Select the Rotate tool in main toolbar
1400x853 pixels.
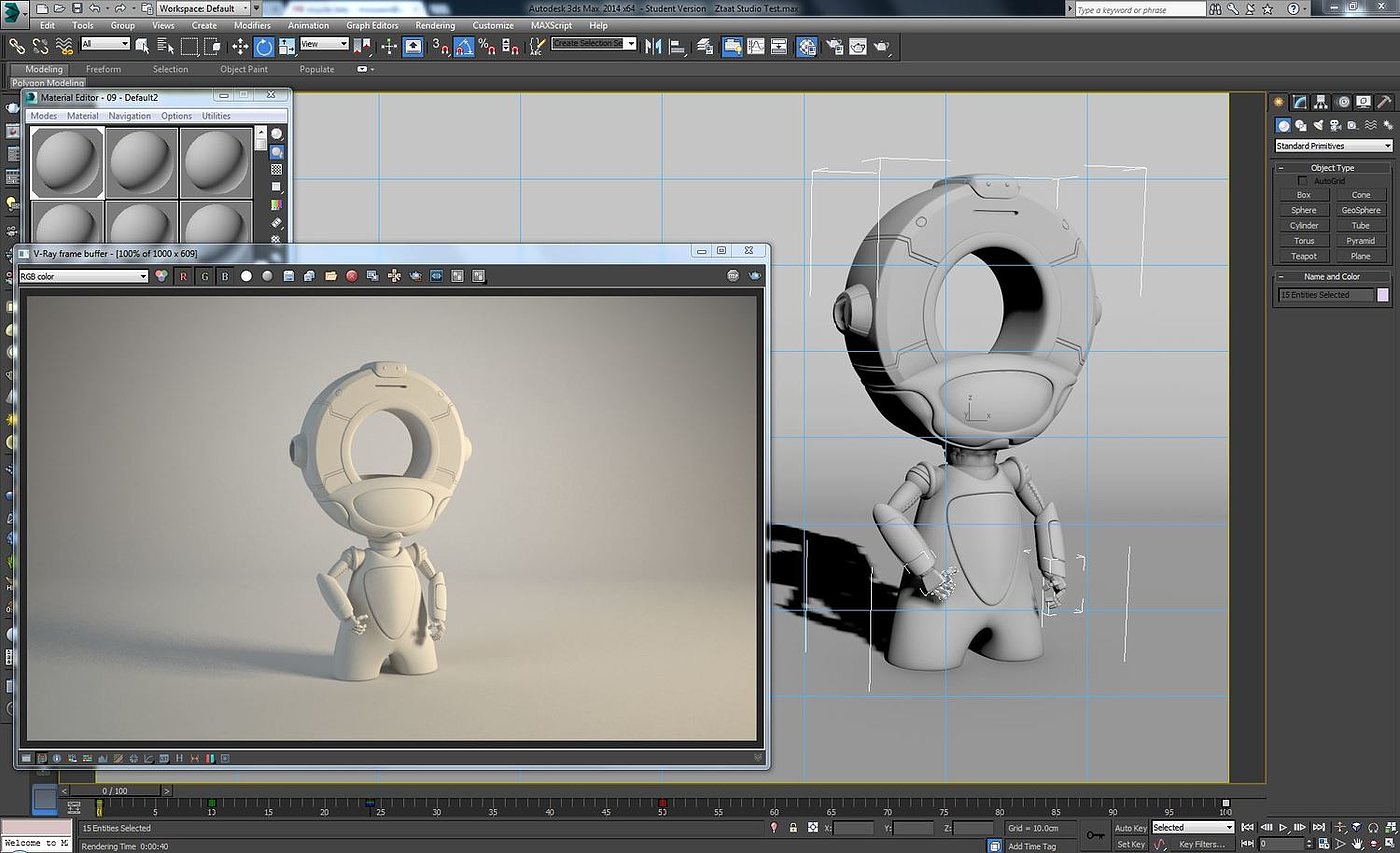[x=264, y=46]
